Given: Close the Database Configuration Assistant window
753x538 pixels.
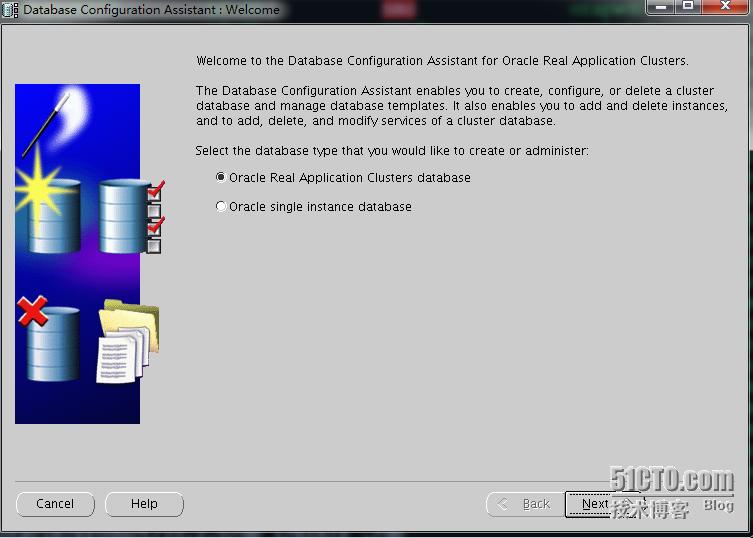Looking at the screenshot, I should (x=726, y=7).
